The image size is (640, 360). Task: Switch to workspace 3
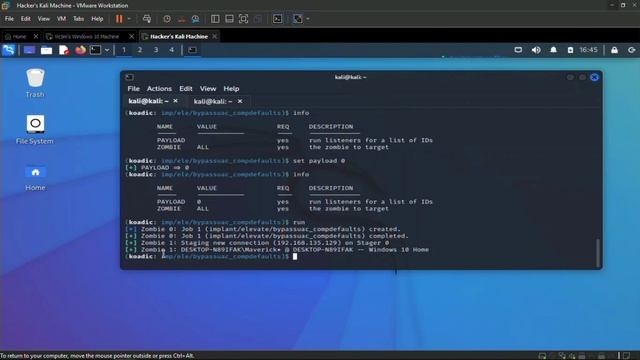[x=156, y=50]
